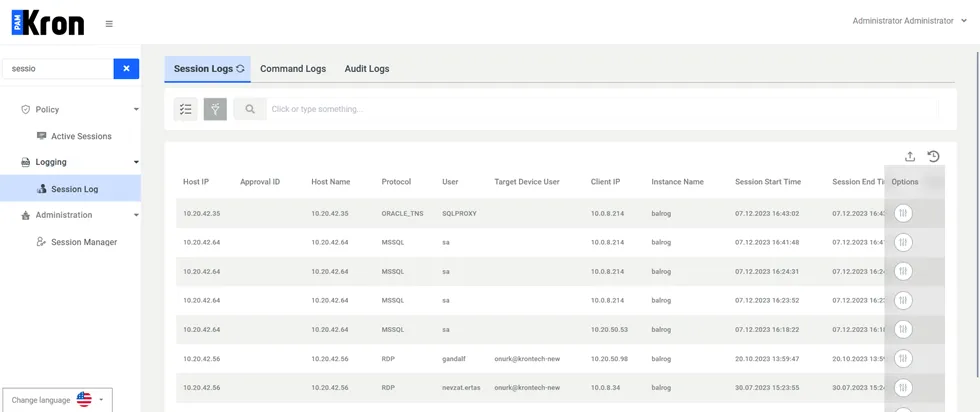Click the Client IP 10.20.50.53 cell

tap(609, 329)
